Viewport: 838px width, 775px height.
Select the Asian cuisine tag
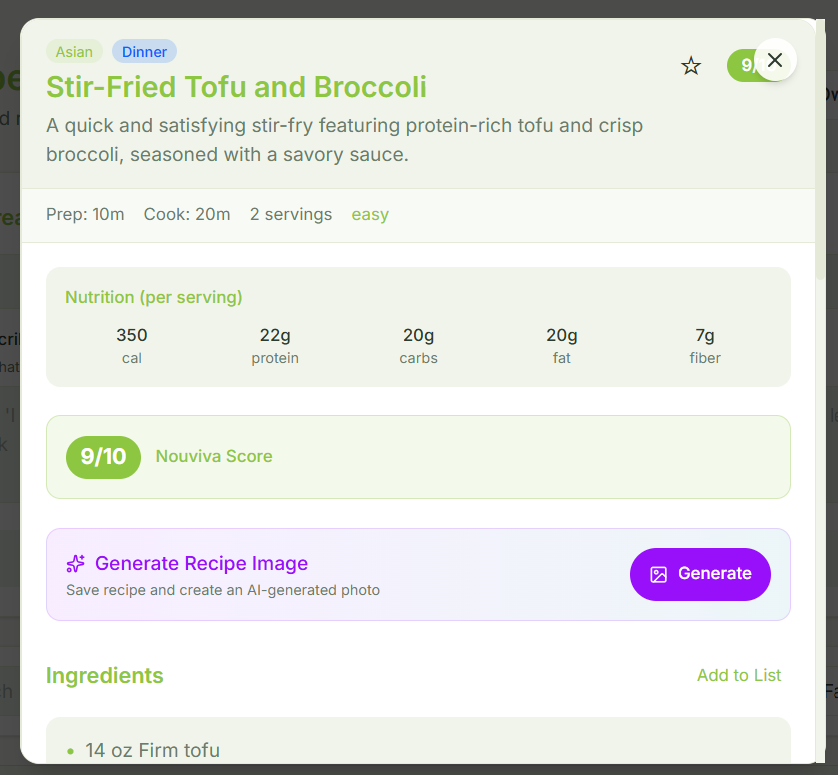[74, 50]
